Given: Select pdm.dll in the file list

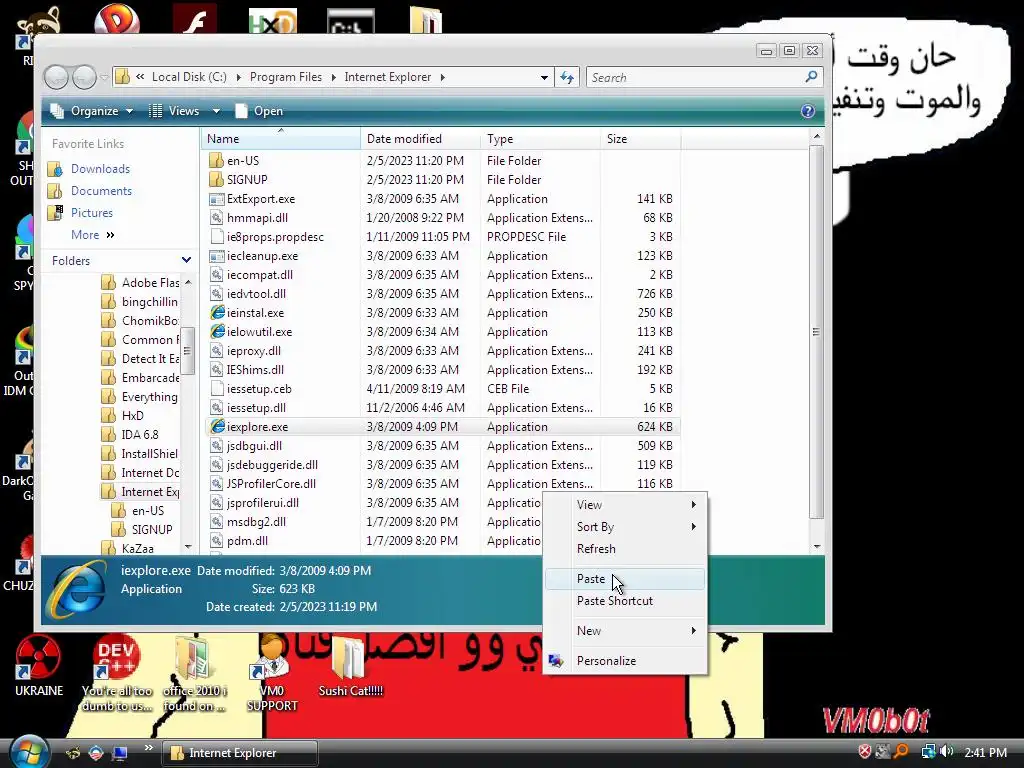Looking at the screenshot, I should 247,541.
